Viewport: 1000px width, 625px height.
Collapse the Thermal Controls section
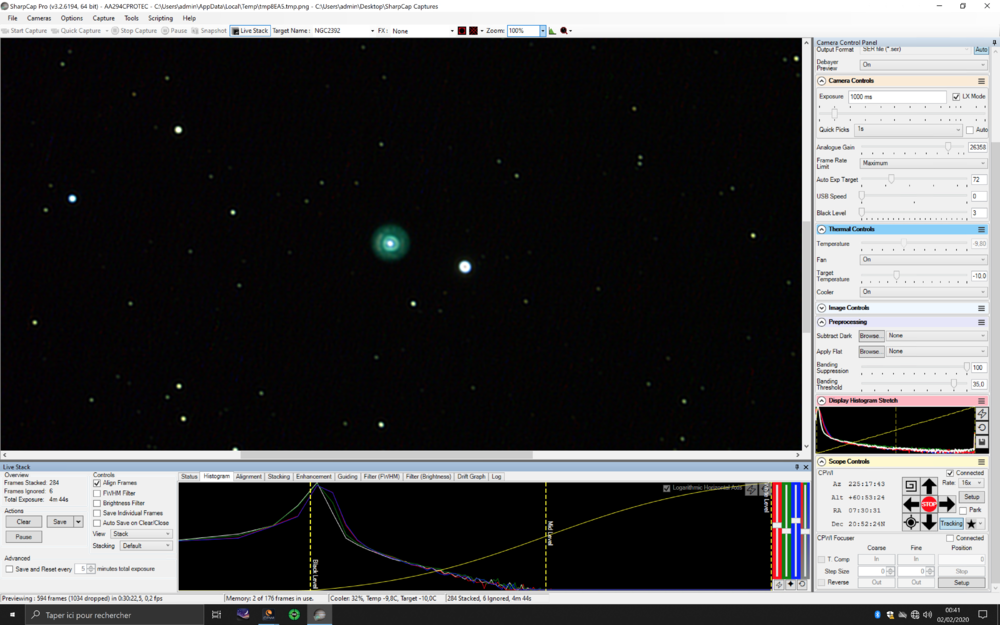[x=822, y=229]
